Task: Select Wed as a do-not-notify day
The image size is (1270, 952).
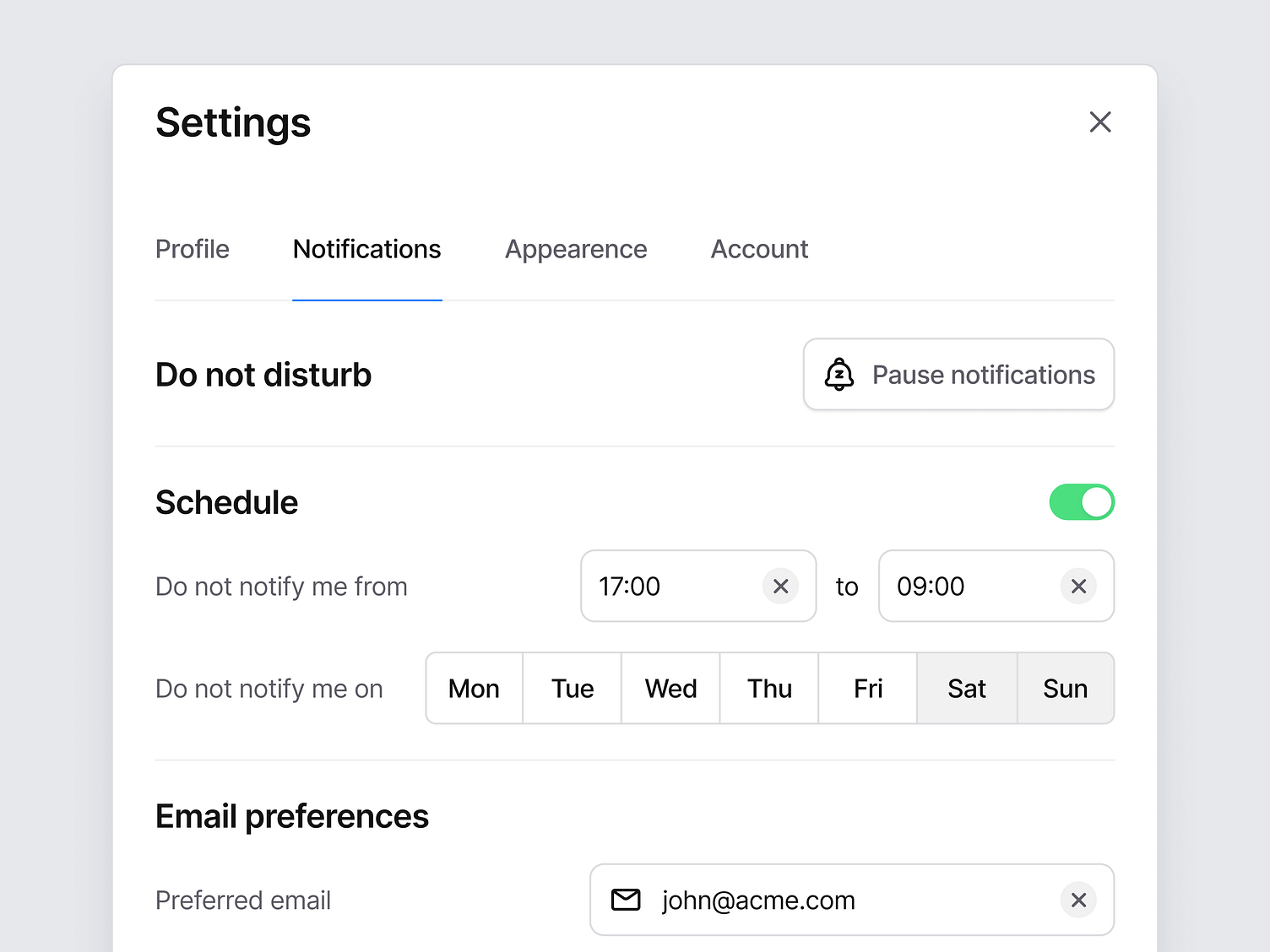Action: 670,688
